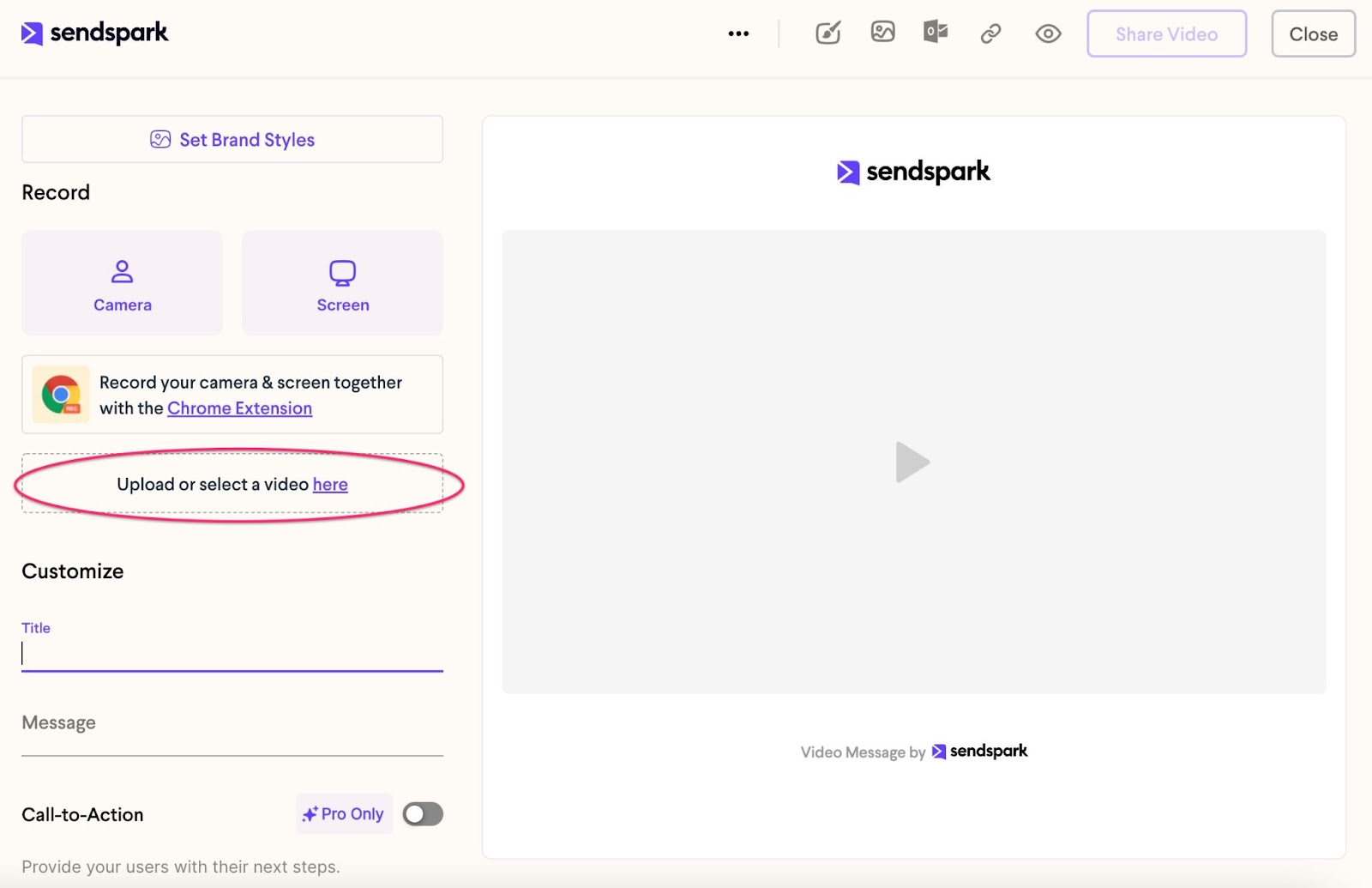Click the Sendspark logo in the preview panel
Screen dimensions: 1372x888
913,172
